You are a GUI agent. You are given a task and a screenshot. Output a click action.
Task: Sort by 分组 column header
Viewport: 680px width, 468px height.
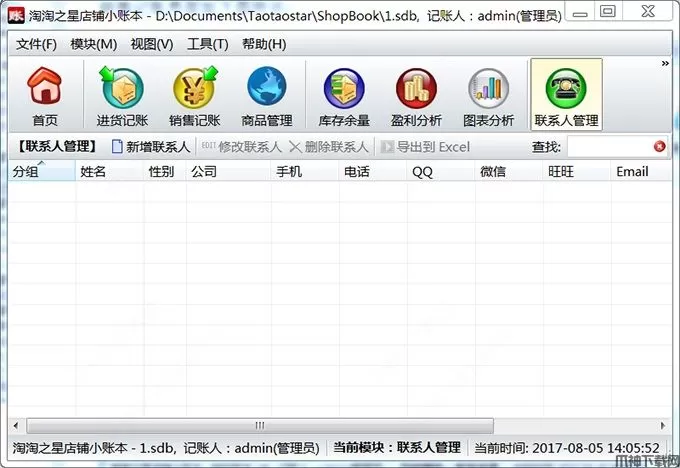tap(42, 171)
